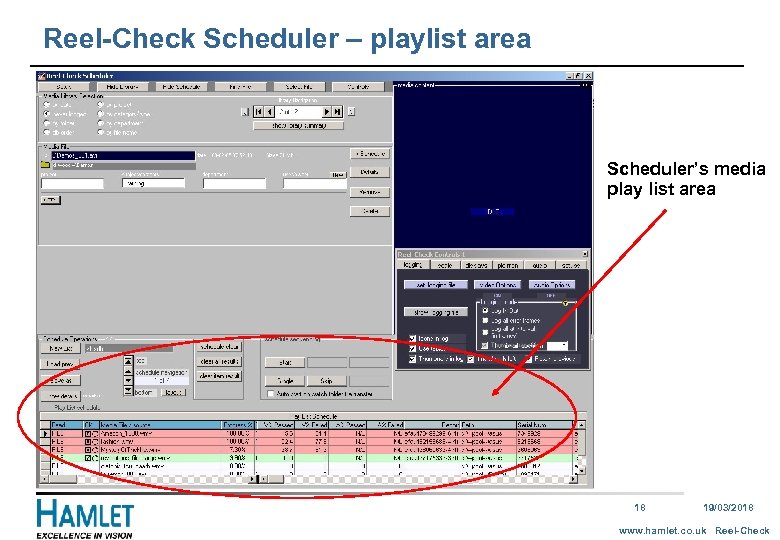Open Audio Options in Controls
The width and height of the screenshot is (780, 540).
[x=552, y=285]
